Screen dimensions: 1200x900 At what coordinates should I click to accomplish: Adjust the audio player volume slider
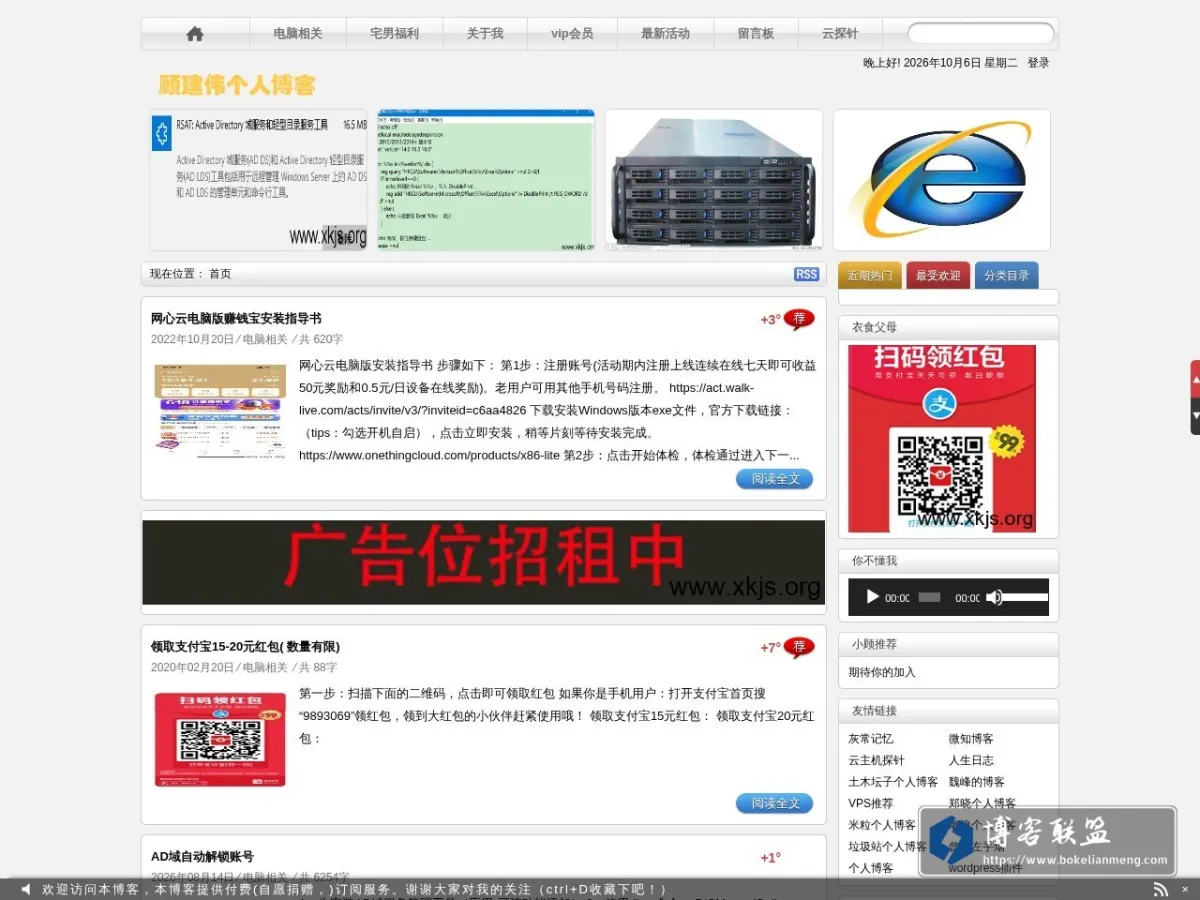click(1026, 598)
